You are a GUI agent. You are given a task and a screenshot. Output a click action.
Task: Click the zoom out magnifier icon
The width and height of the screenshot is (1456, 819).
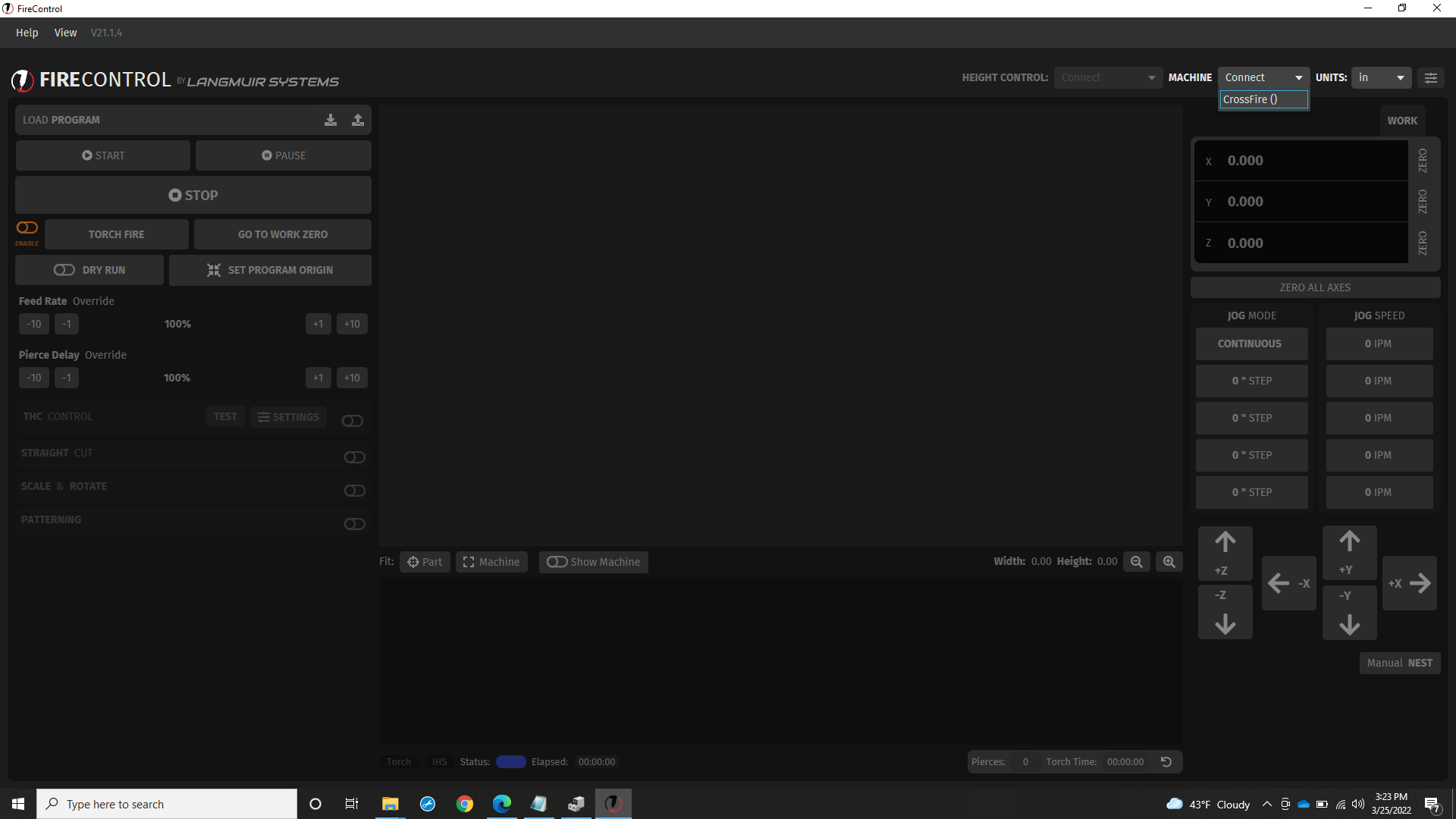pos(1136,562)
